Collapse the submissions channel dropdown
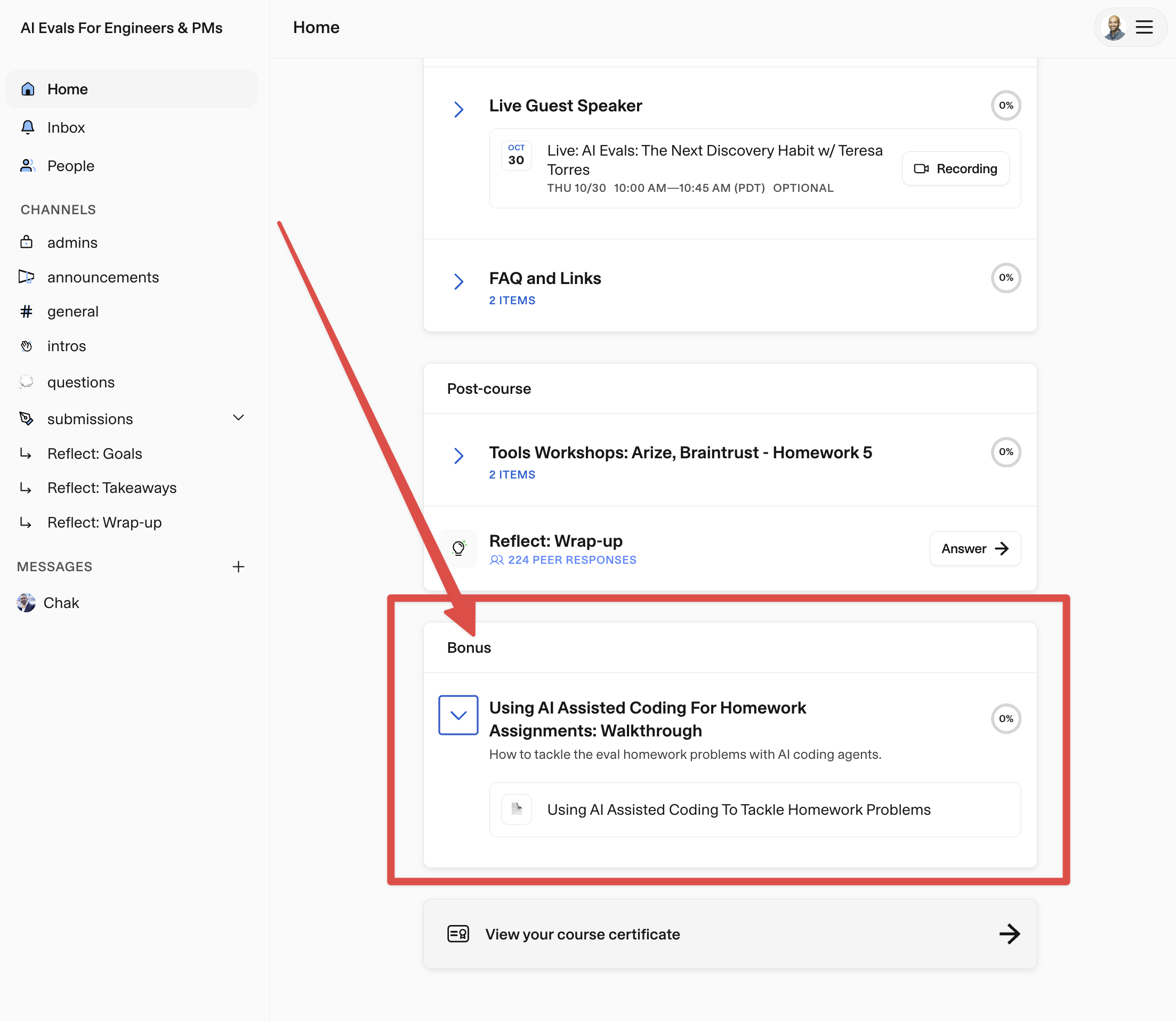The width and height of the screenshot is (1176, 1021). pos(238,418)
